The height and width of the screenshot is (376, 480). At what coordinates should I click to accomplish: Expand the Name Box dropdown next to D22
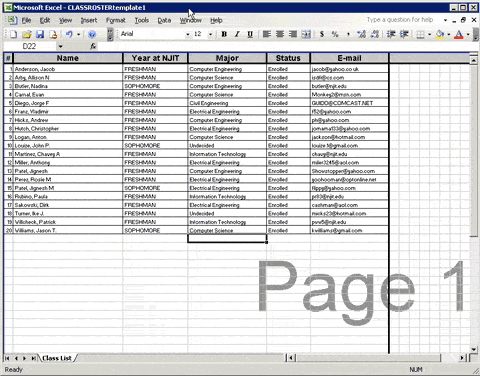point(60,46)
